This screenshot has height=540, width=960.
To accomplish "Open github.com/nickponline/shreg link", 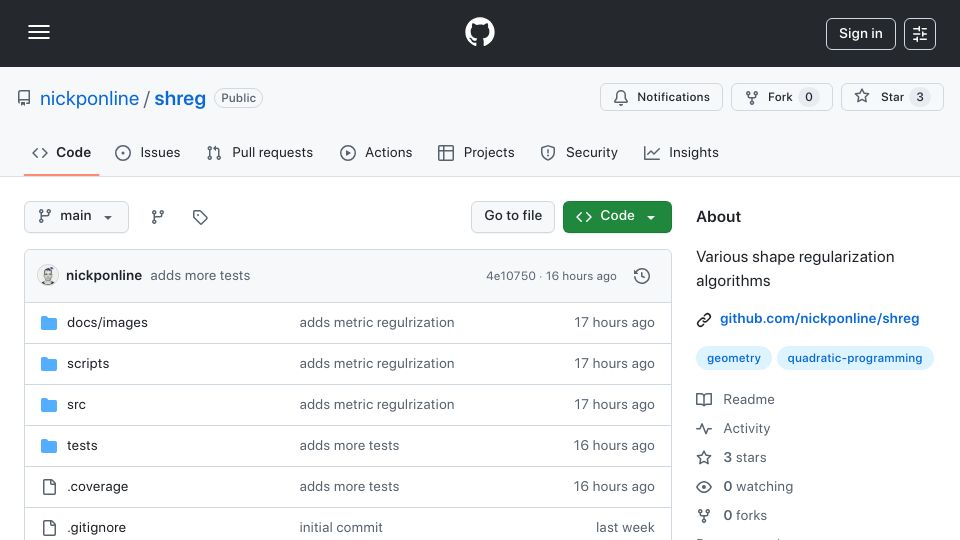I will coord(819,318).
